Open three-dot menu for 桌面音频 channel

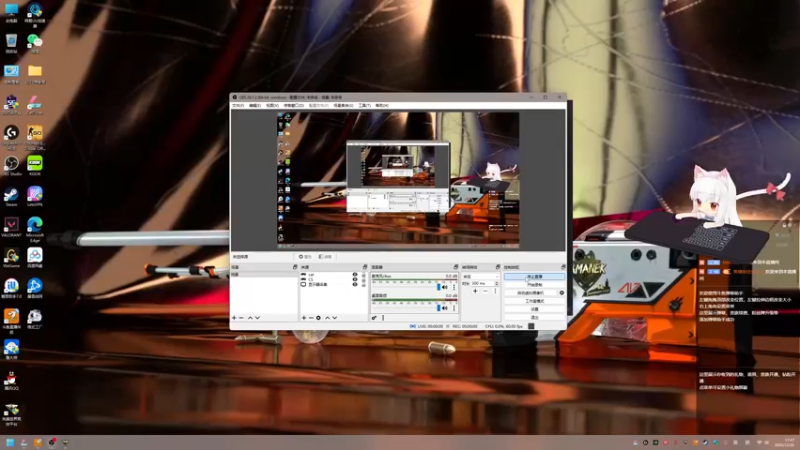click(x=454, y=308)
